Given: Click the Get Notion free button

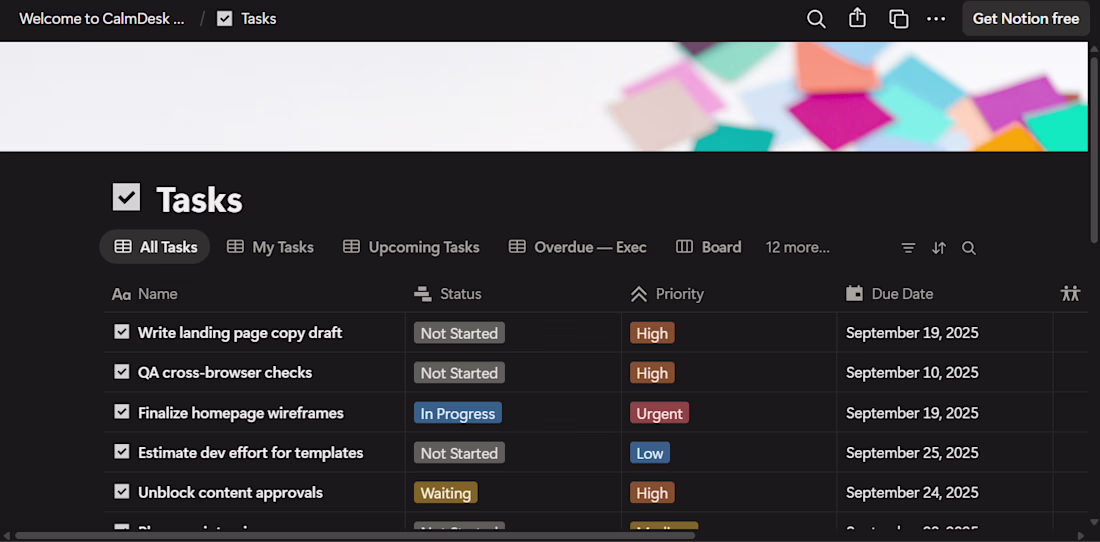Looking at the screenshot, I should [1025, 19].
